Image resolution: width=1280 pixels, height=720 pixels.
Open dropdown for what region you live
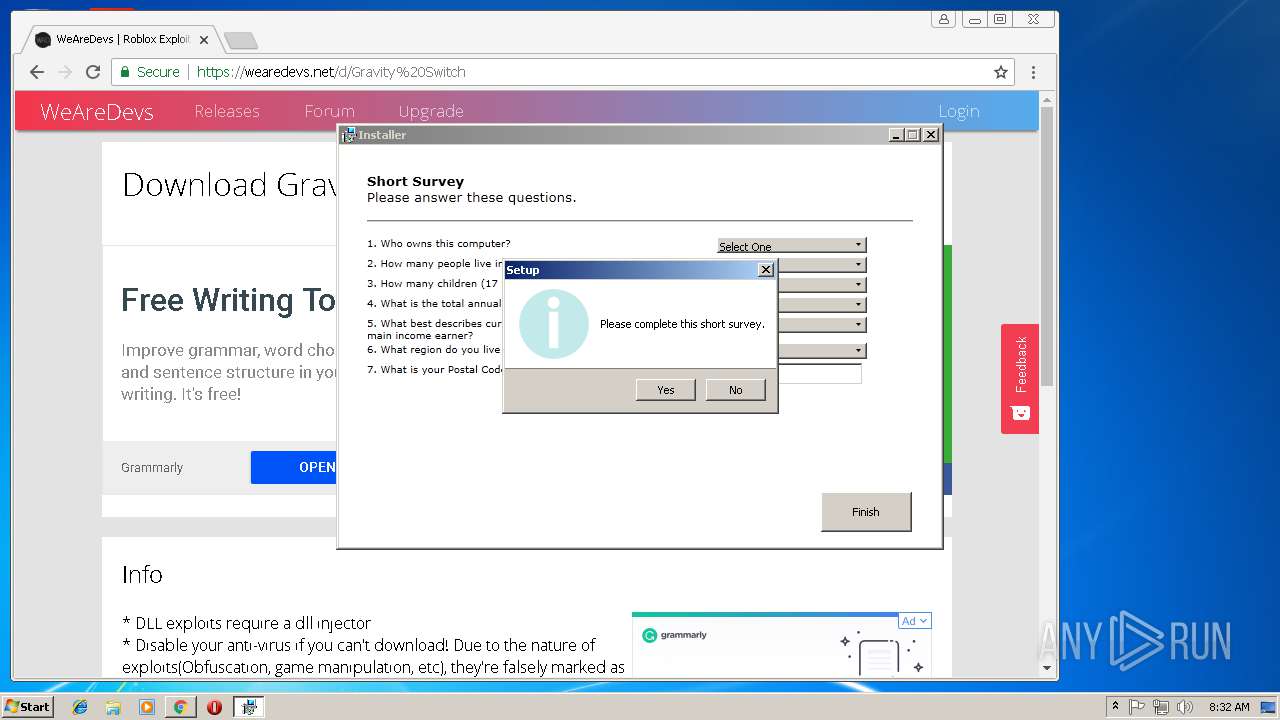821,351
